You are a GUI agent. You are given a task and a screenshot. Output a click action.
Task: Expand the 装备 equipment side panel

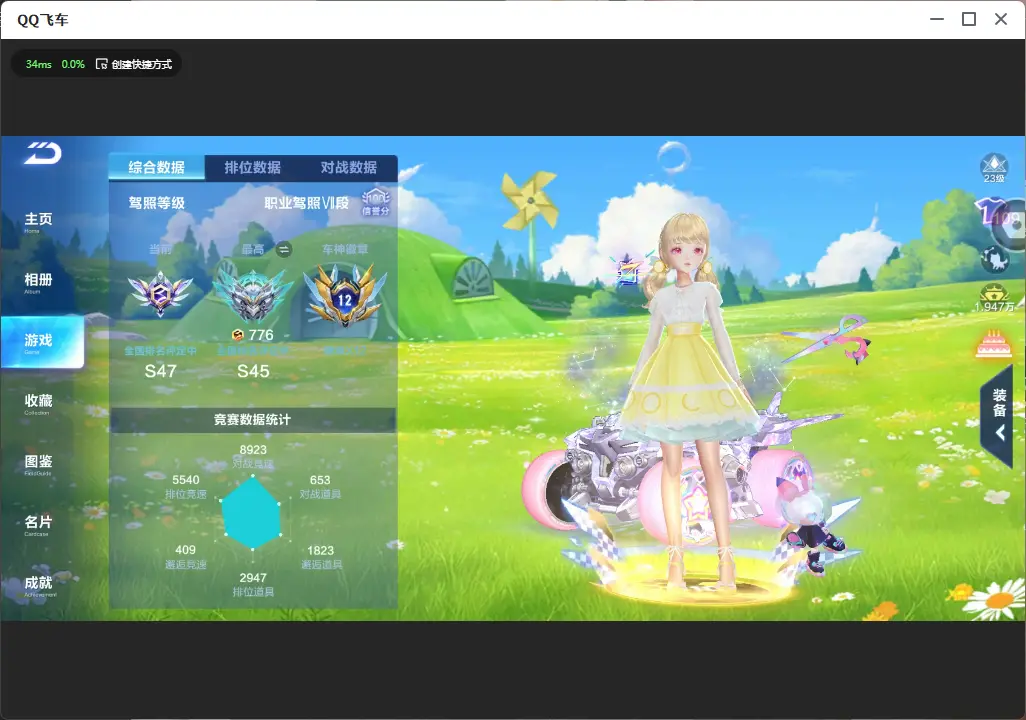tap(997, 415)
